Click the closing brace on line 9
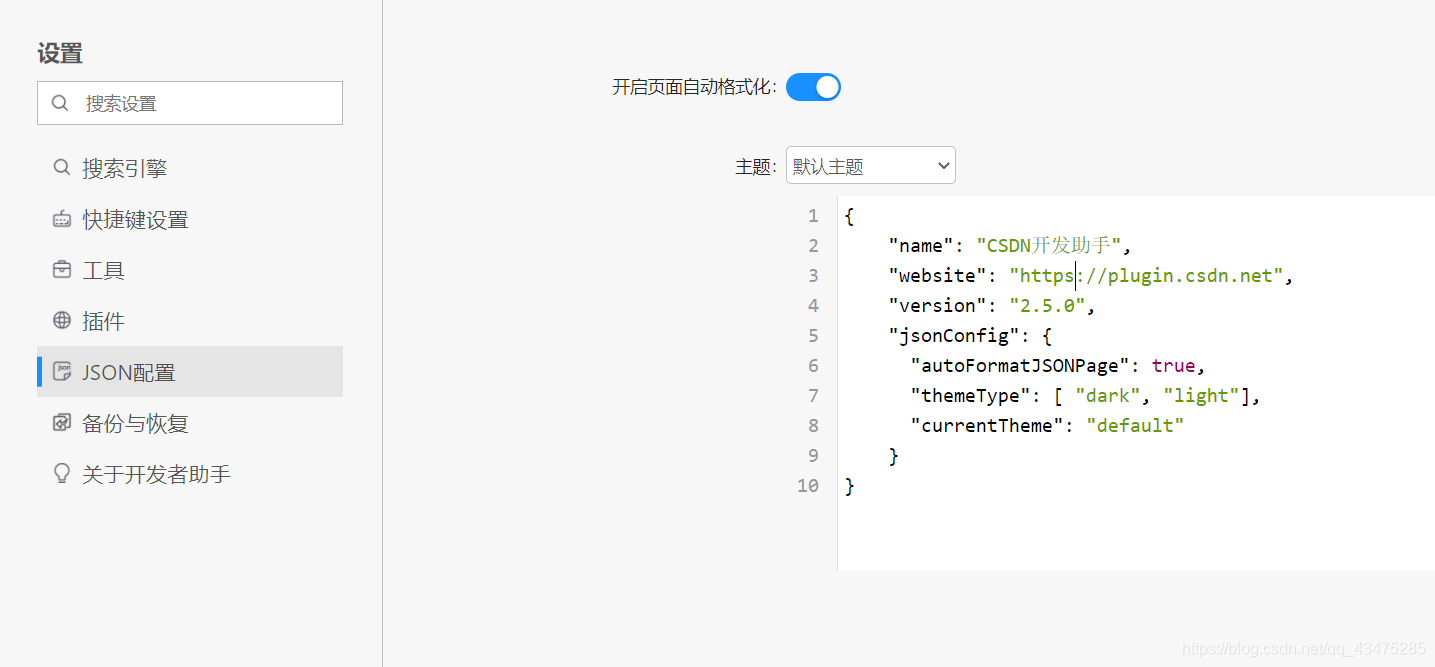Viewport: 1435px width, 667px height. [x=894, y=456]
